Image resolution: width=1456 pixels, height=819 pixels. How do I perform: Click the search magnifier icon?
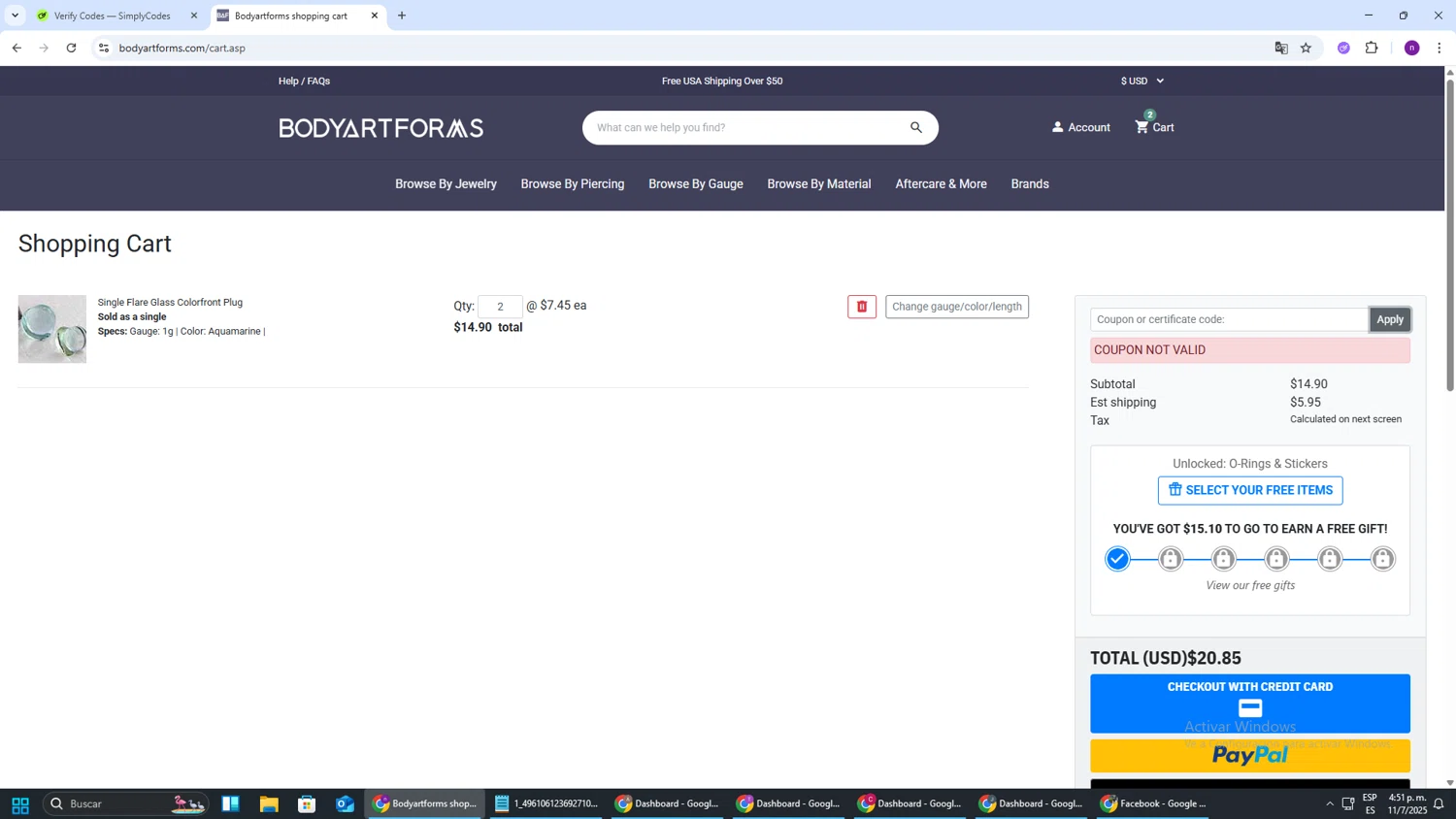tap(915, 128)
